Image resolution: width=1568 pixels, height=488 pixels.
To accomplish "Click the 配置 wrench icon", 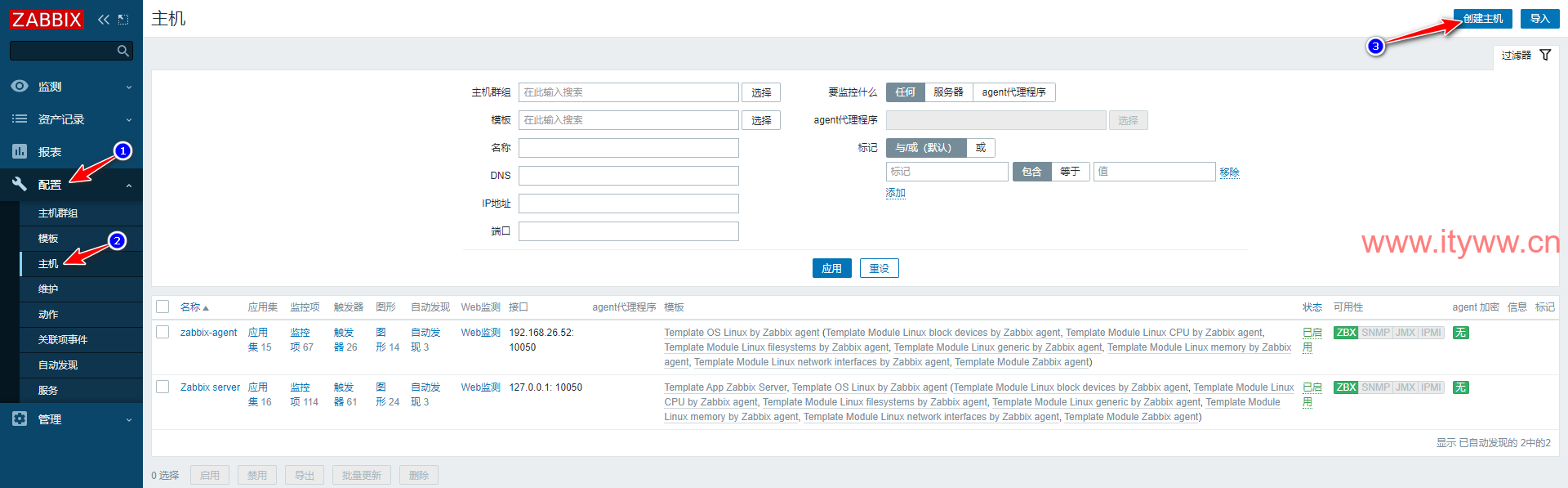I will tap(20, 184).
